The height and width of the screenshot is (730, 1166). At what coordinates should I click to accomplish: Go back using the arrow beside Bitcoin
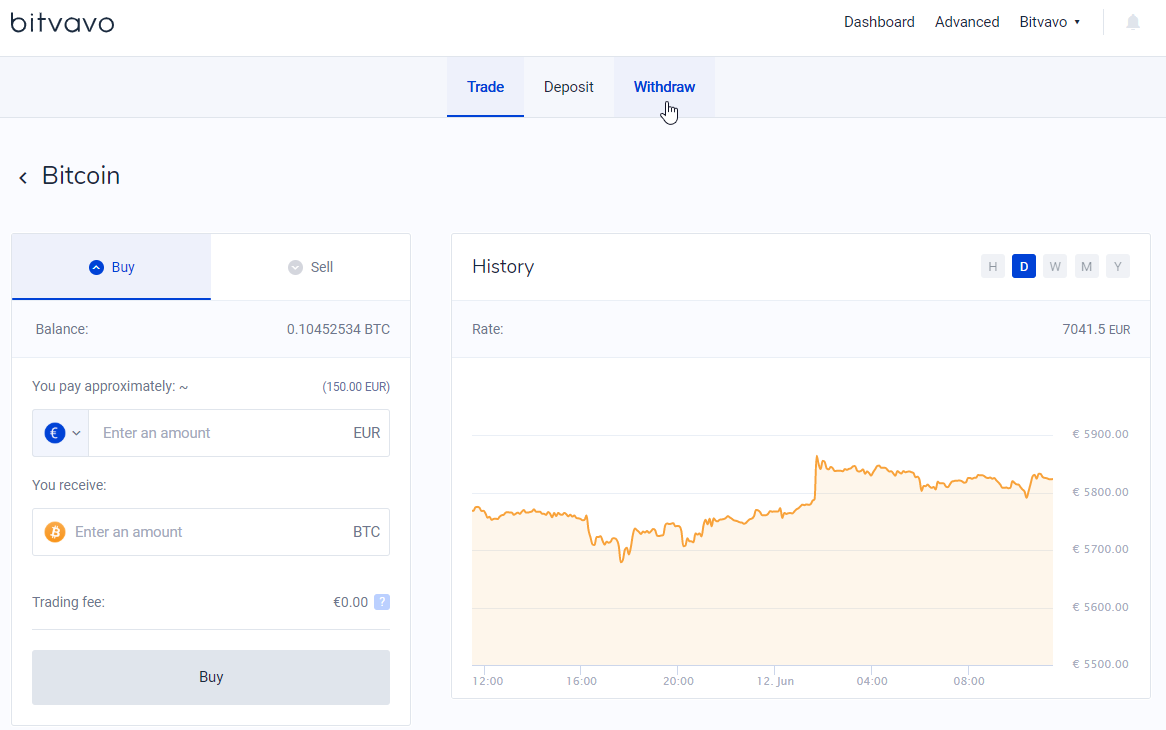pyautogui.click(x=23, y=177)
